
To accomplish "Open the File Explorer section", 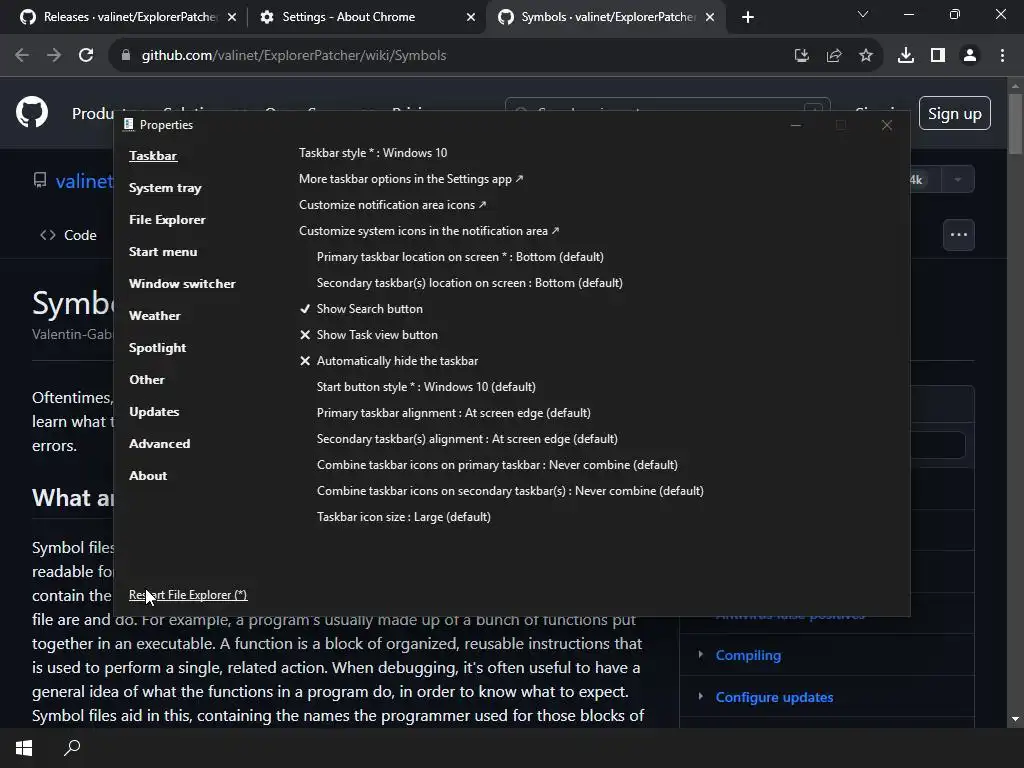I will point(167,219).
